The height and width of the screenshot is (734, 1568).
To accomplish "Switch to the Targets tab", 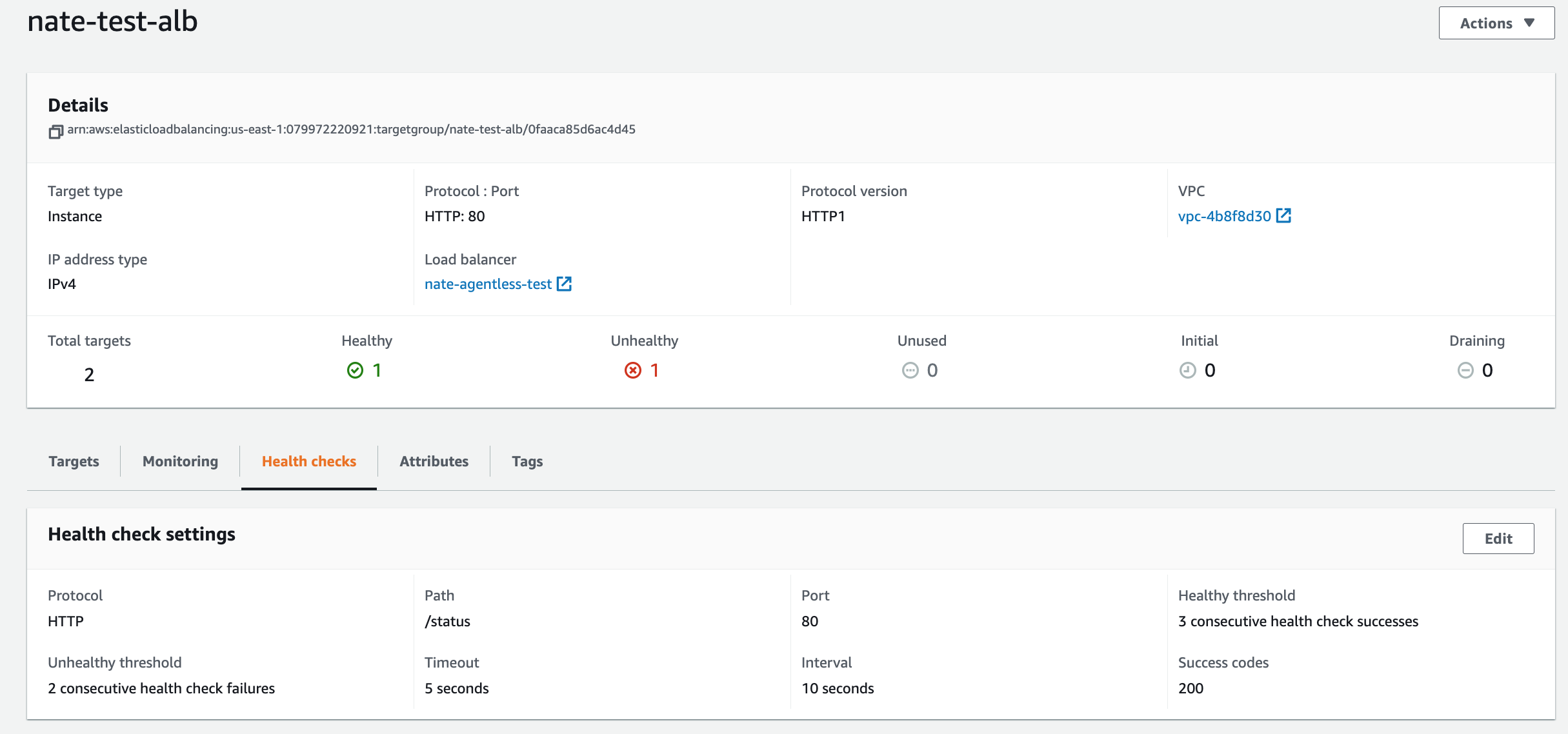I will (x=74, y=461).
